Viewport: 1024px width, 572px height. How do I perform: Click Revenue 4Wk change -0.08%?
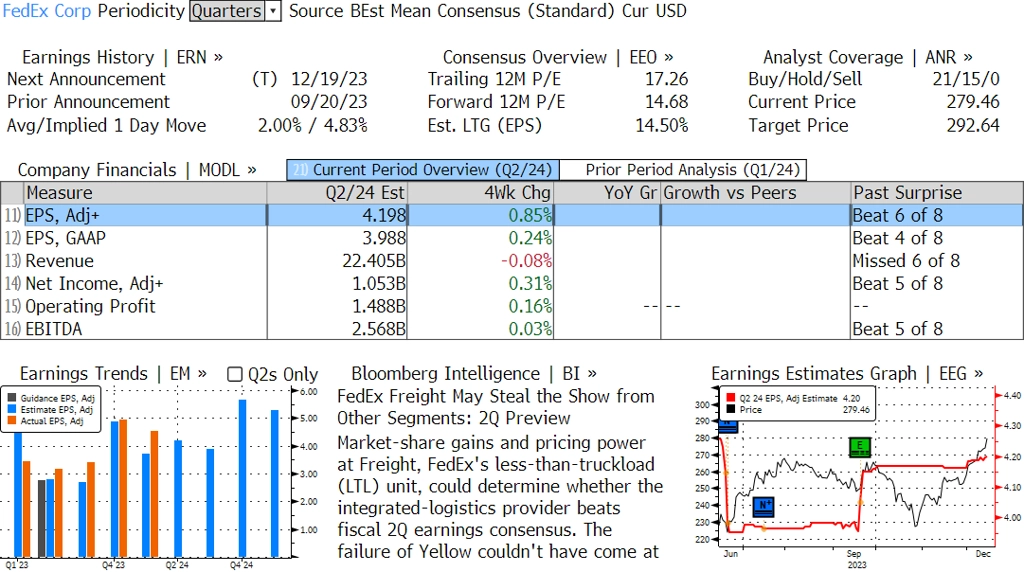point(526,261)
